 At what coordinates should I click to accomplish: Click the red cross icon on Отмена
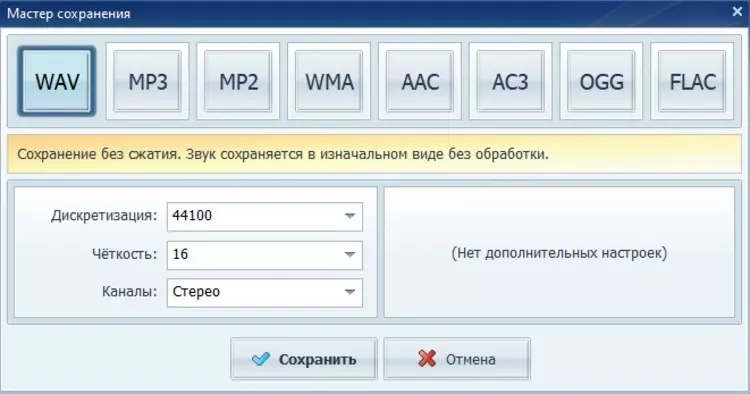(x=427, y=358)
